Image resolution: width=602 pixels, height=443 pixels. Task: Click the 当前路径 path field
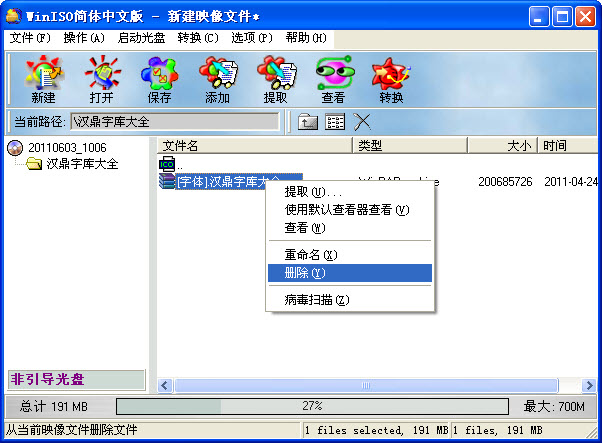click(175, 122)
